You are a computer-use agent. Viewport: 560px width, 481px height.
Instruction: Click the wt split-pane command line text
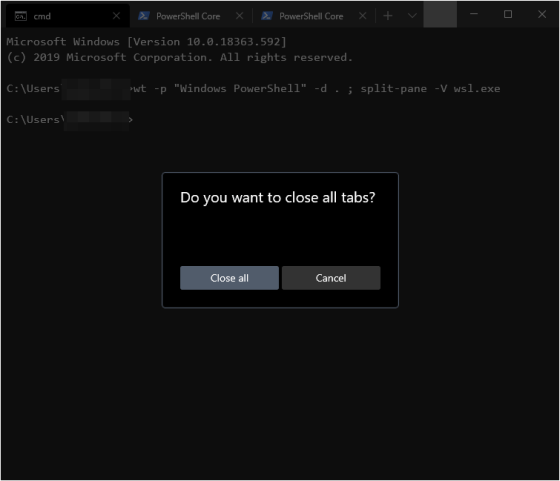(316, 89)
